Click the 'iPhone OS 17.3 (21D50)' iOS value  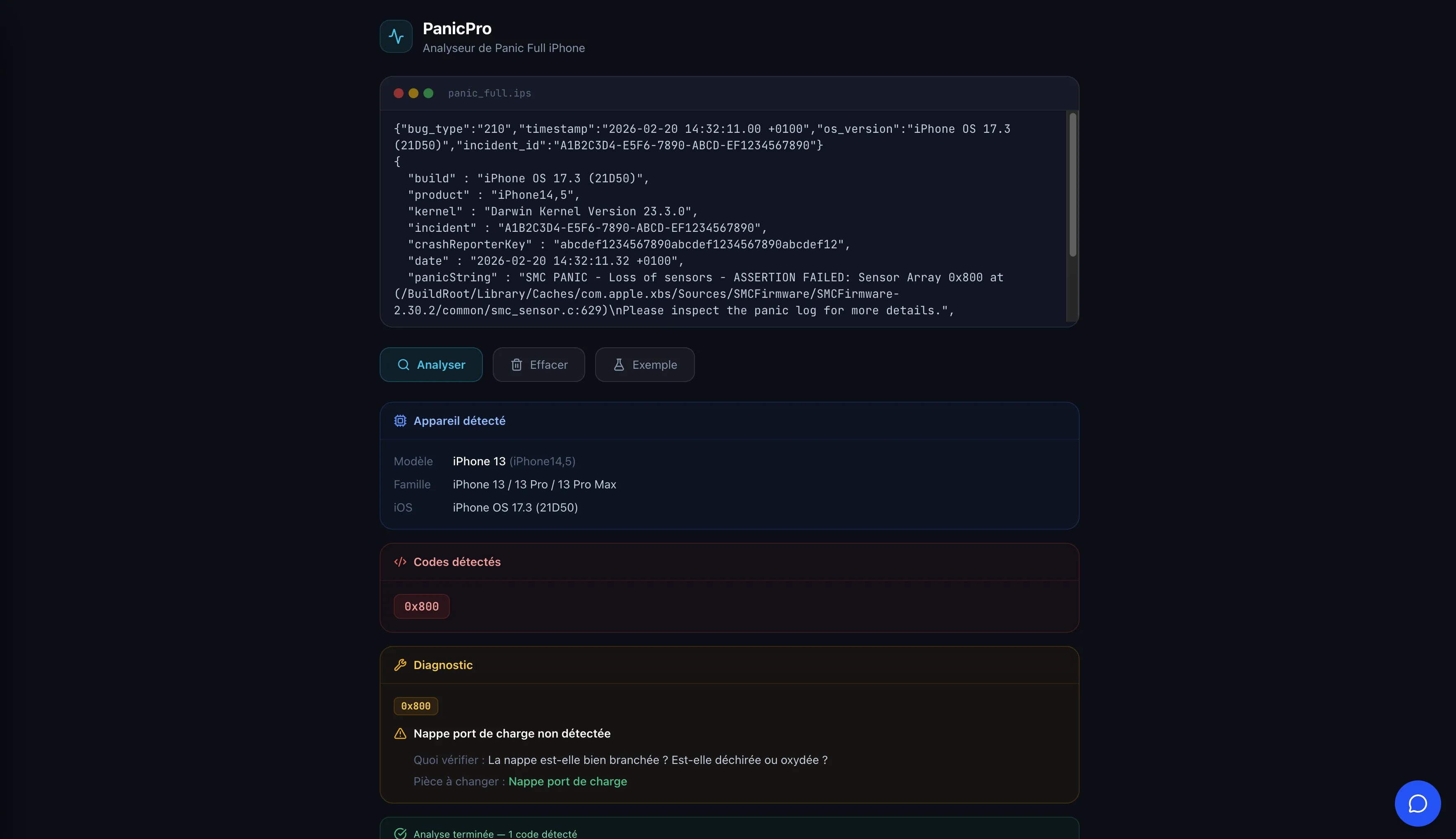click(x=515, y=508)
